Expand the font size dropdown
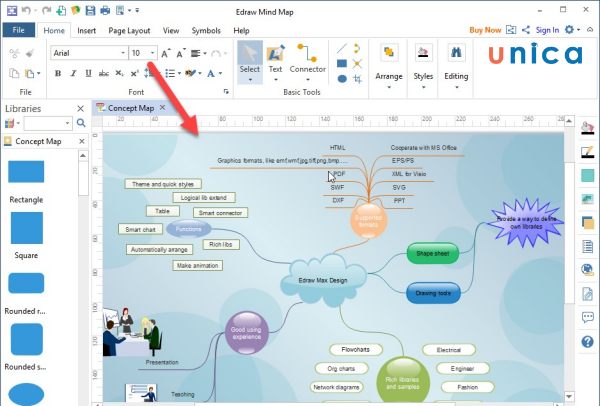Image resolution: width=600 pixels, height=406 pixels. [x=150, y=52]
